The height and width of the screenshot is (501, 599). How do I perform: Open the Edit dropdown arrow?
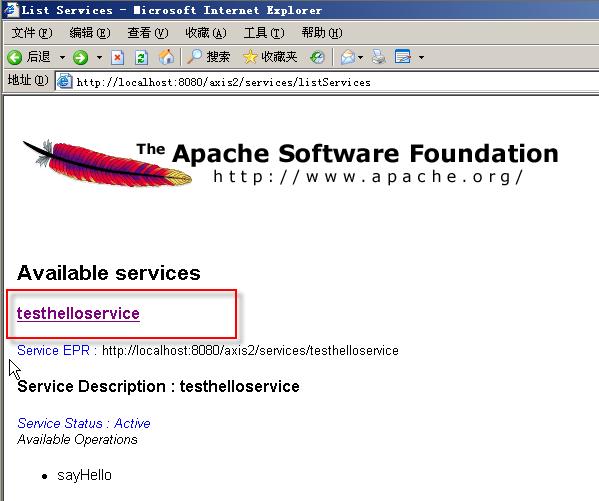click(x=421, y=58)
